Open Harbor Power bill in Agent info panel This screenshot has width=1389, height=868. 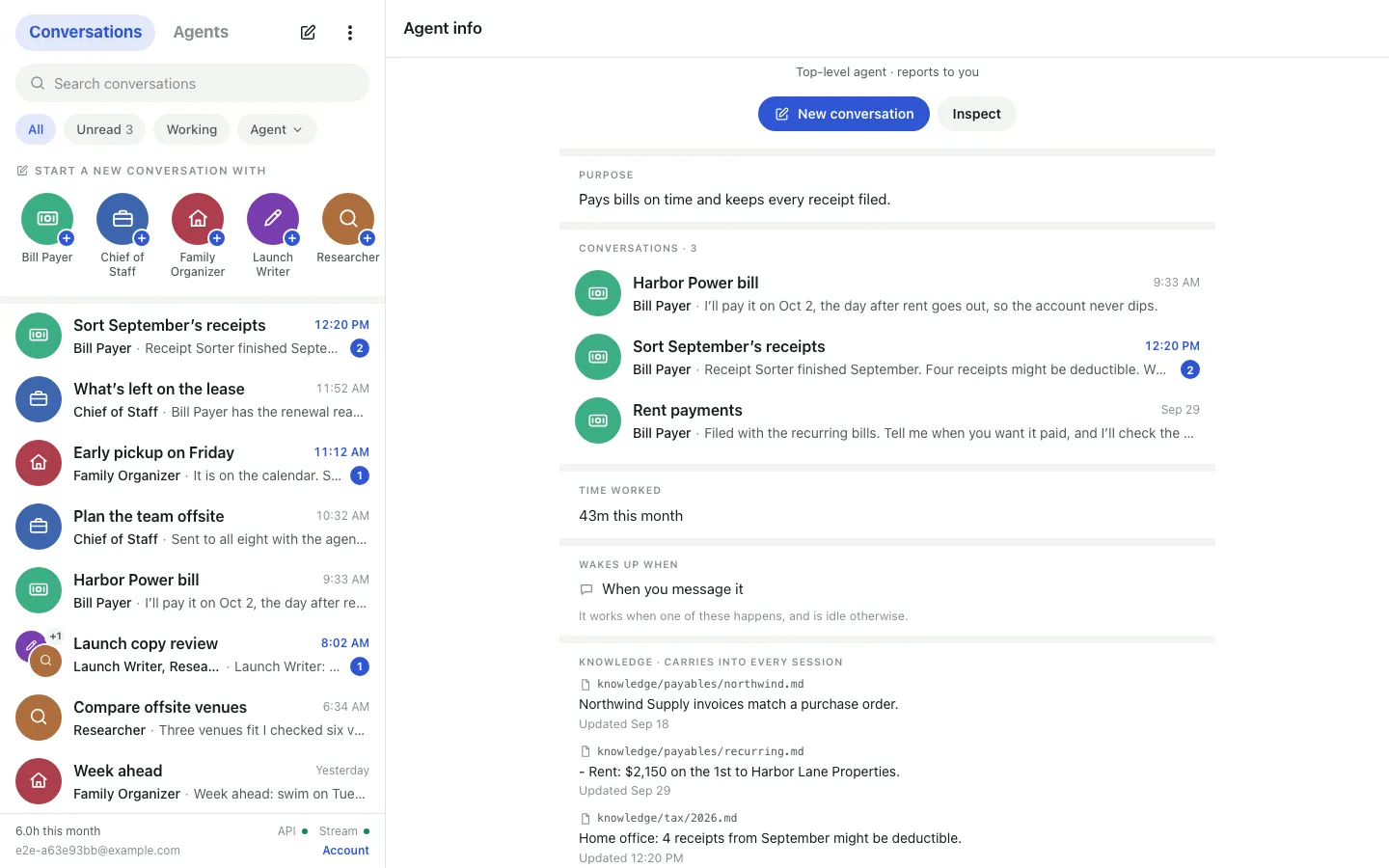(887, 293)
